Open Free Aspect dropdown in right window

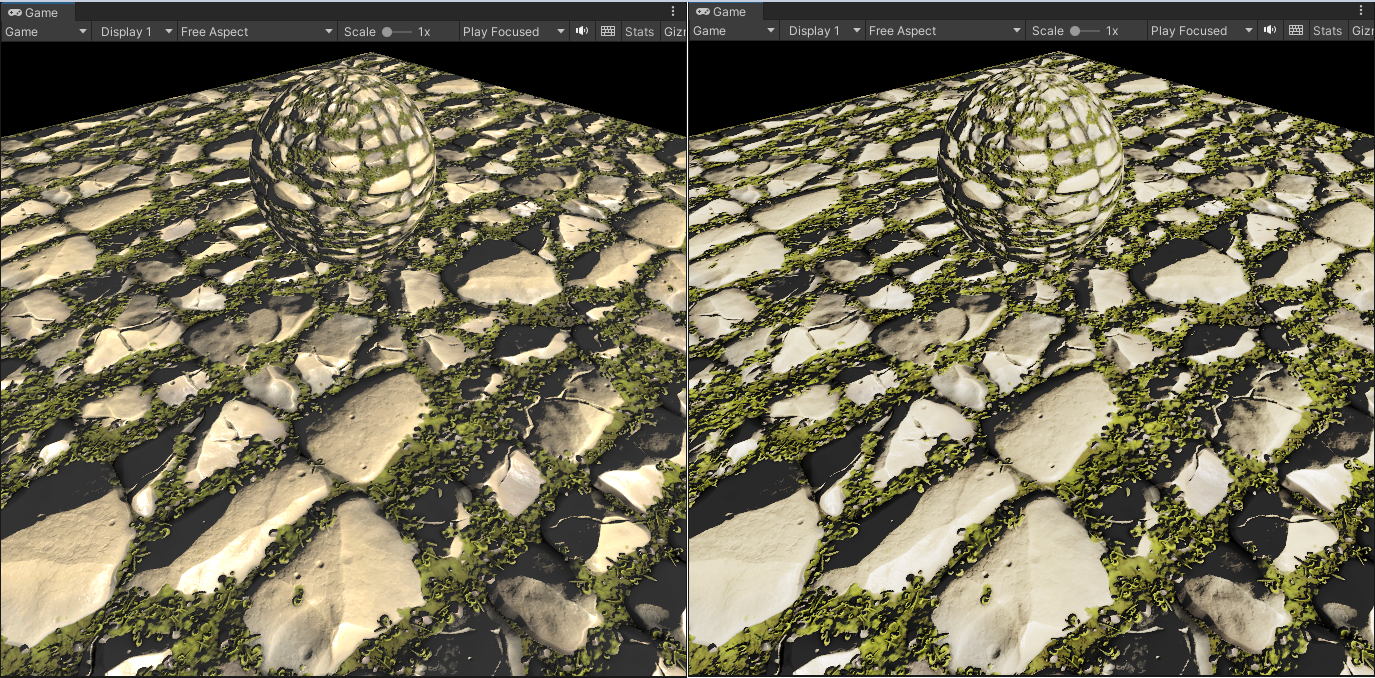pos(945,30)
